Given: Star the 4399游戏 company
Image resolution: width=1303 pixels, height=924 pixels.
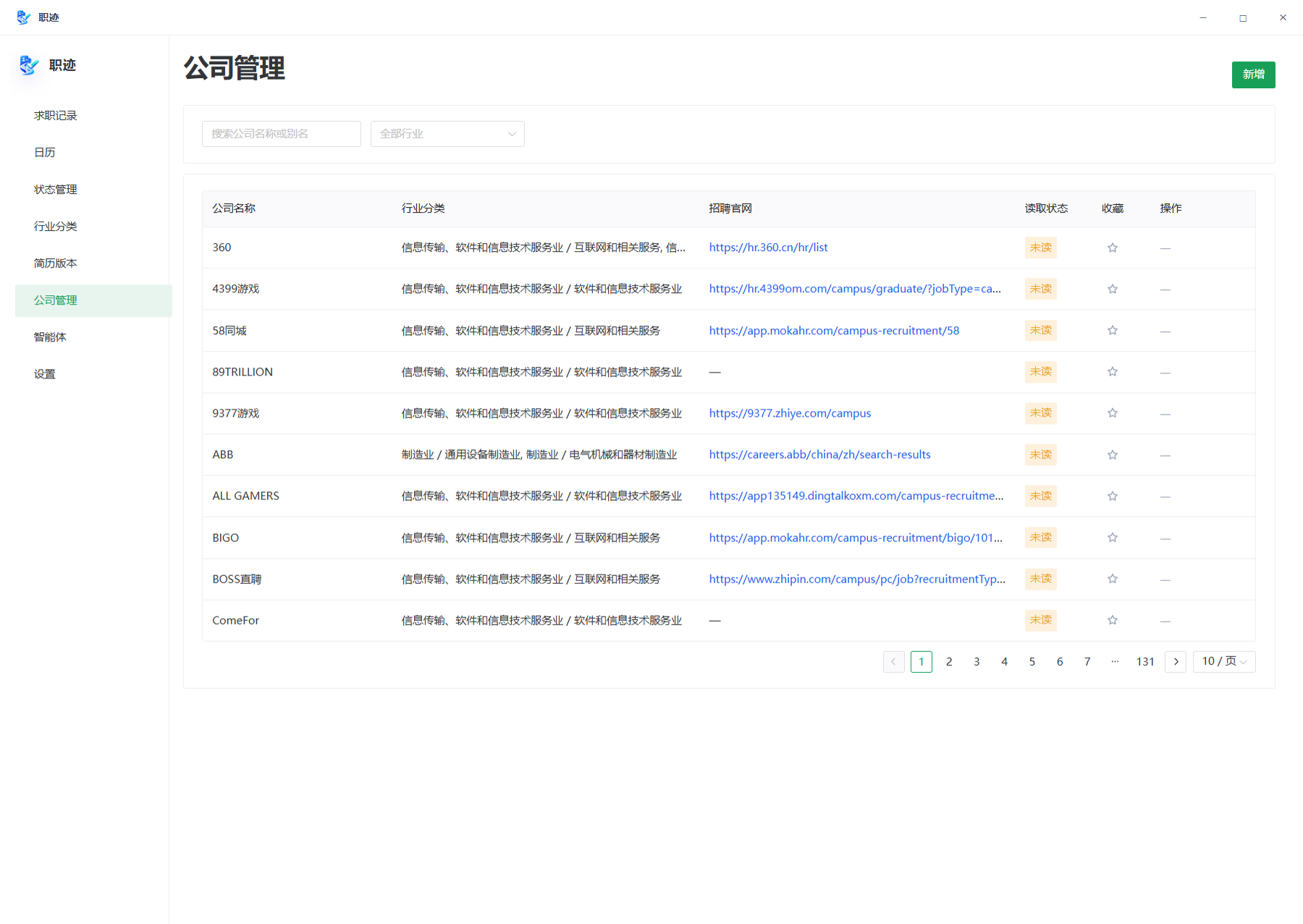Looking at the screenshot, I should coord(1113,289).
